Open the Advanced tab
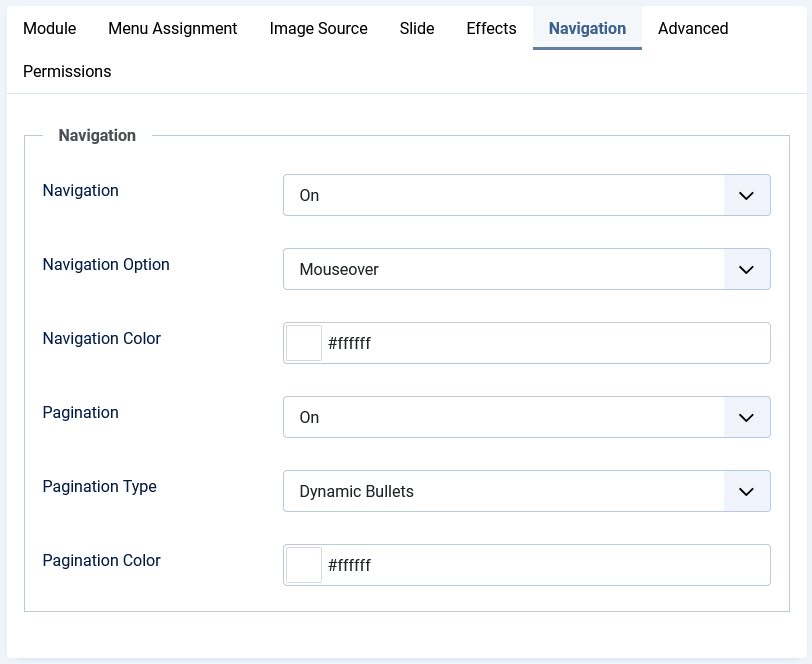Image resolution: width=812 pixels, height=664 pixels. point(693,28)
